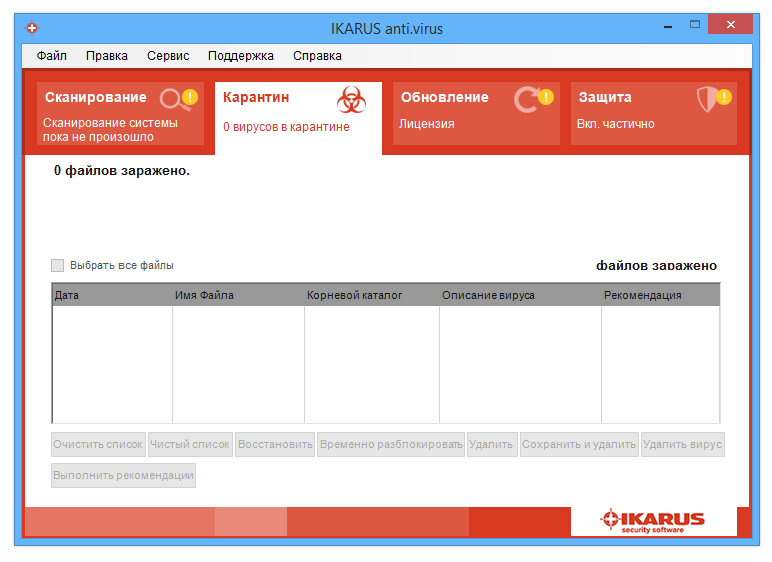This screenshot has width=772, height=562.
Task: Switch to the Обновление tab
Action: [x=476, y=114]
